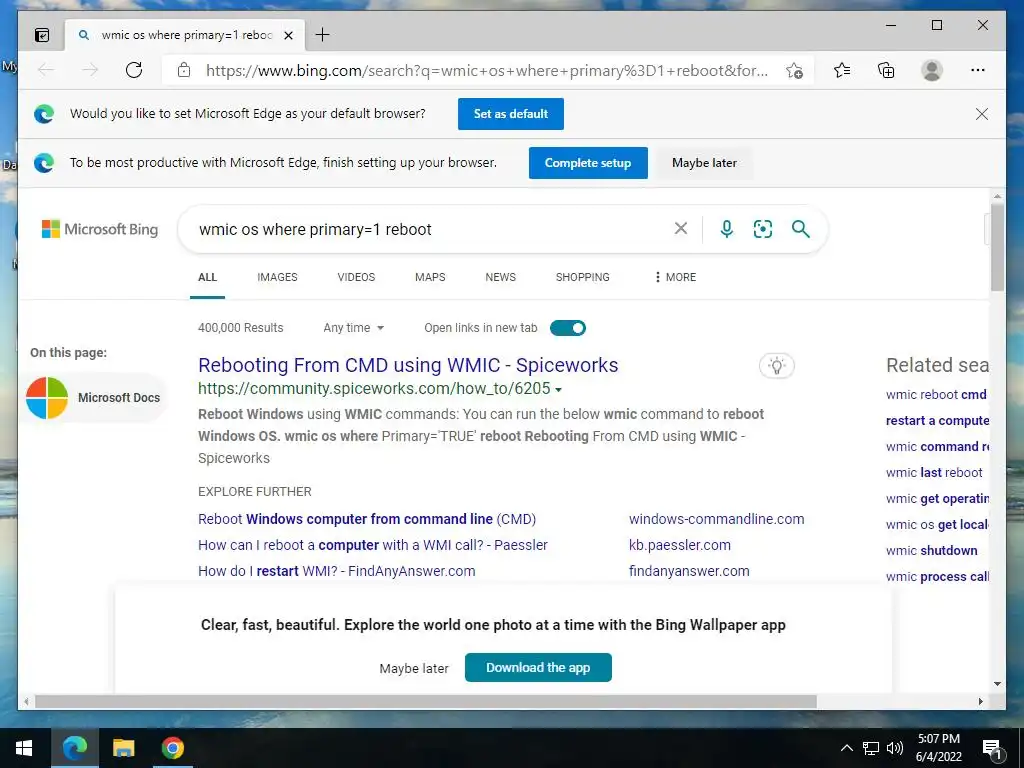Go back to the previous page
Screen dimensions: 1024x768
pos(46,70)
